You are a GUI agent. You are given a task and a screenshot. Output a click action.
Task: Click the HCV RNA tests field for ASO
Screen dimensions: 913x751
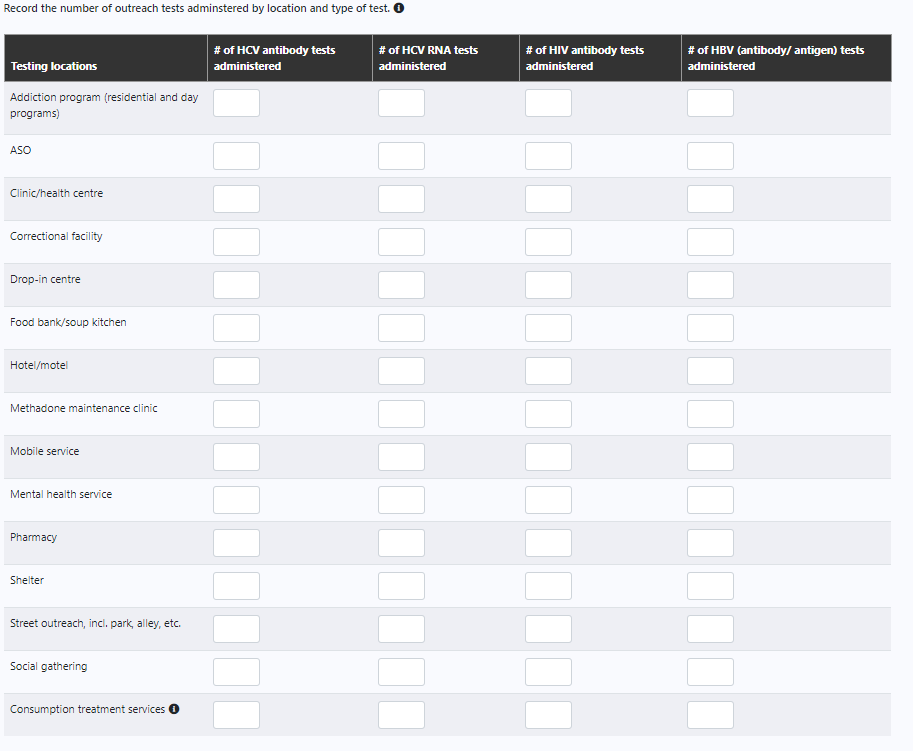point(401,155)
